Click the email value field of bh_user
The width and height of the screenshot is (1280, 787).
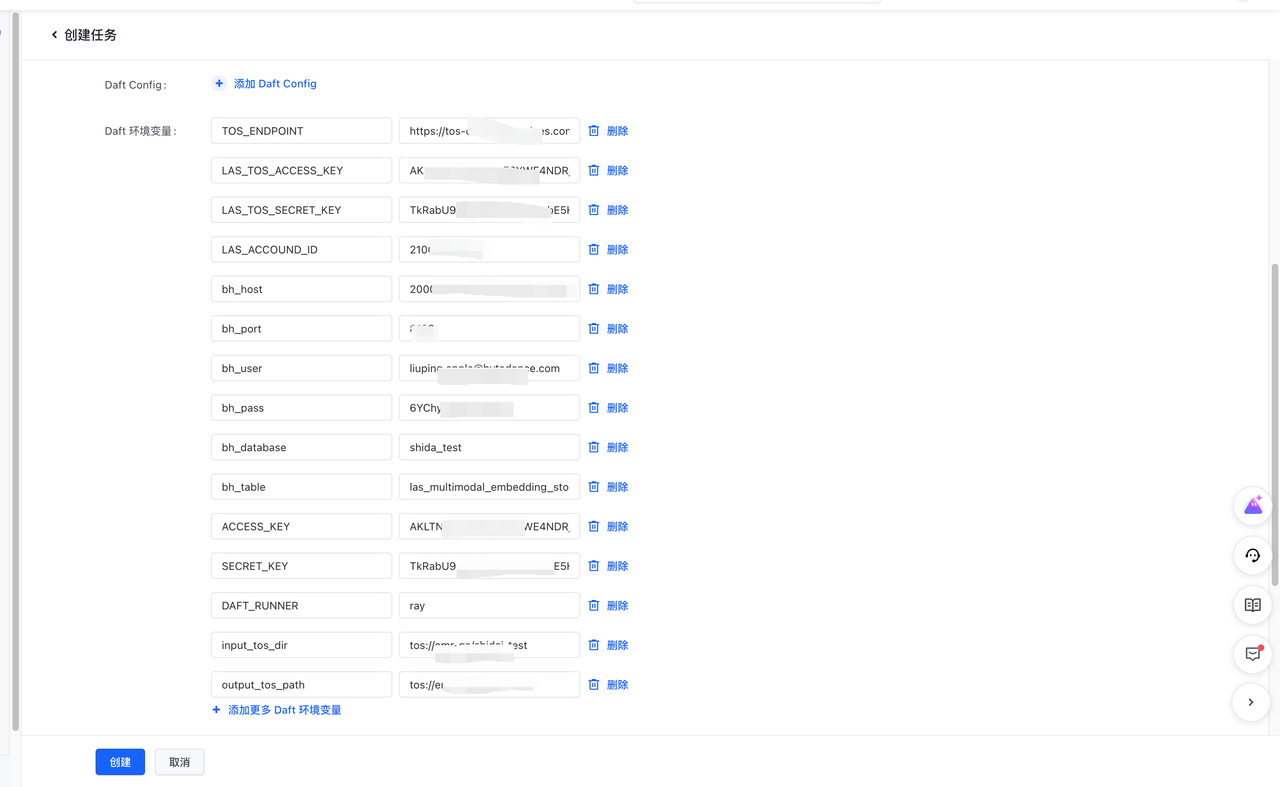click(489, 368)
